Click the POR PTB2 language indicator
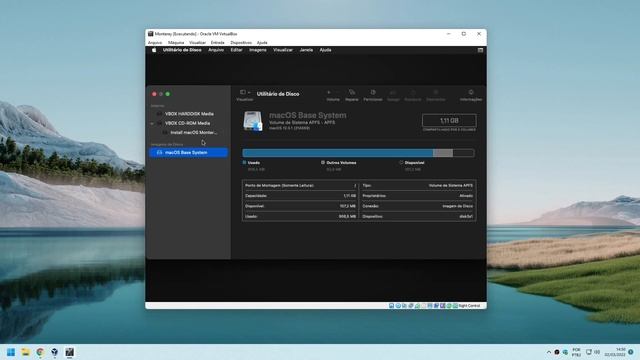640x360 pixels. [576, 352]
